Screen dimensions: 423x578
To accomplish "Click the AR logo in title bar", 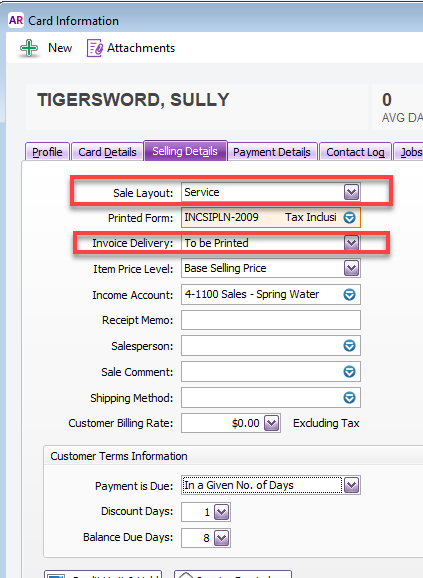I will 16,20.
